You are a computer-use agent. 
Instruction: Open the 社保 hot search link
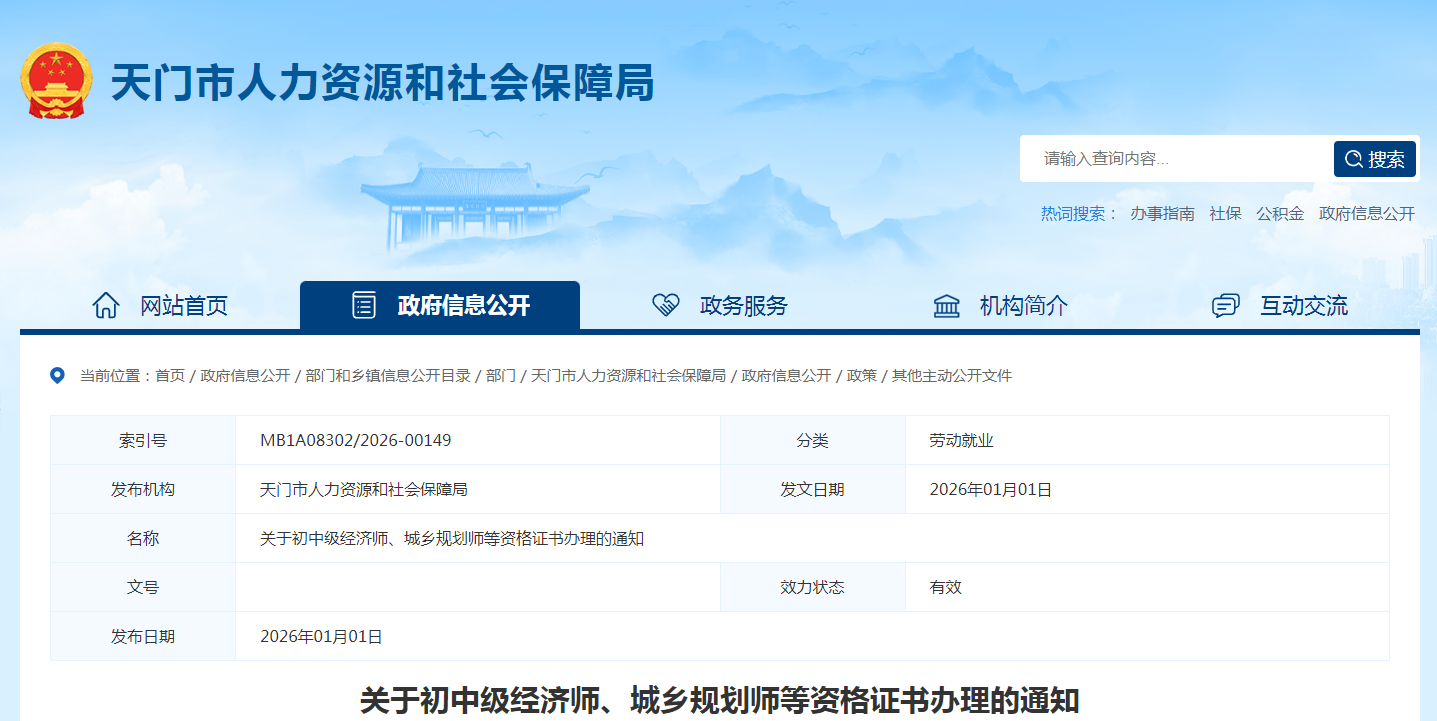1225,213
